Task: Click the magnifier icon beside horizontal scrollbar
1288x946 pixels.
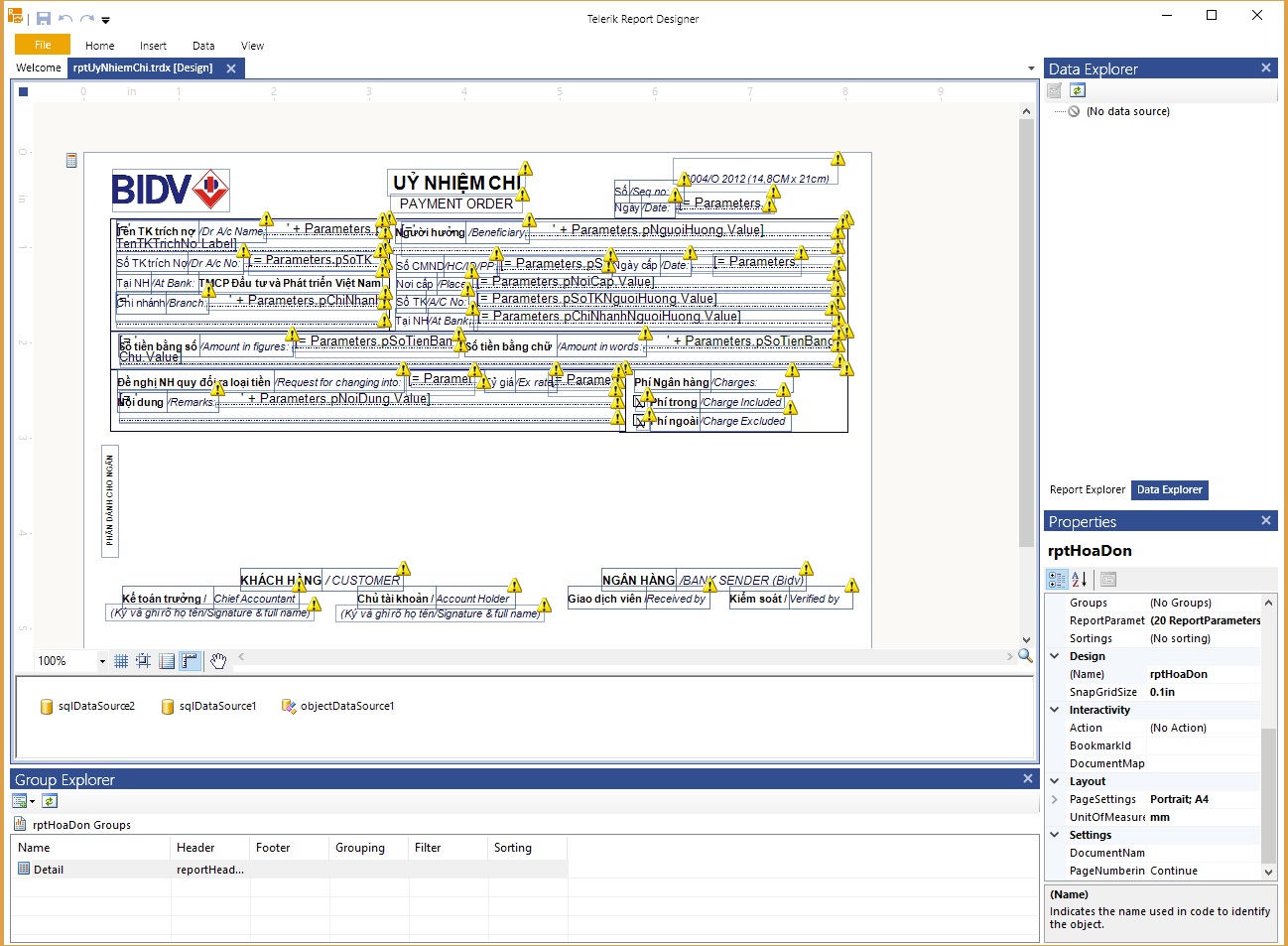Action: tap(1025, 656)
